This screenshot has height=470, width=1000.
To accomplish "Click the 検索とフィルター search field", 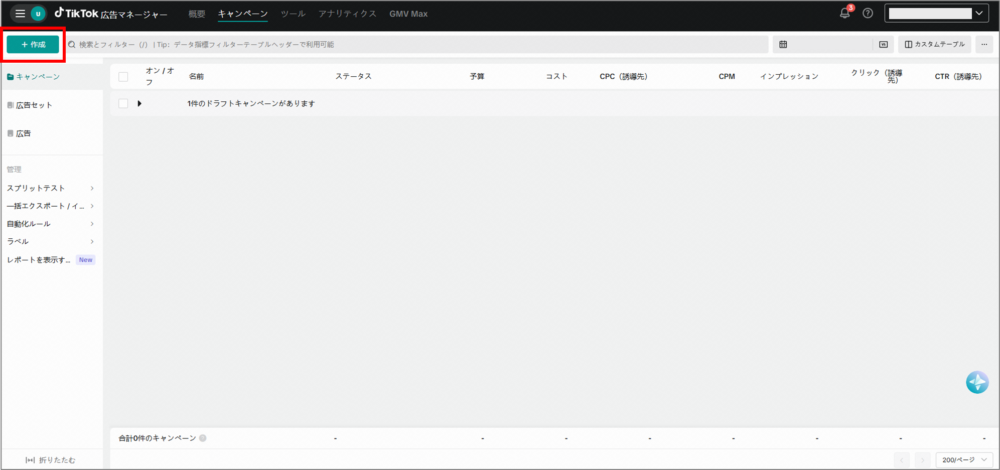I will coord(400,45).
